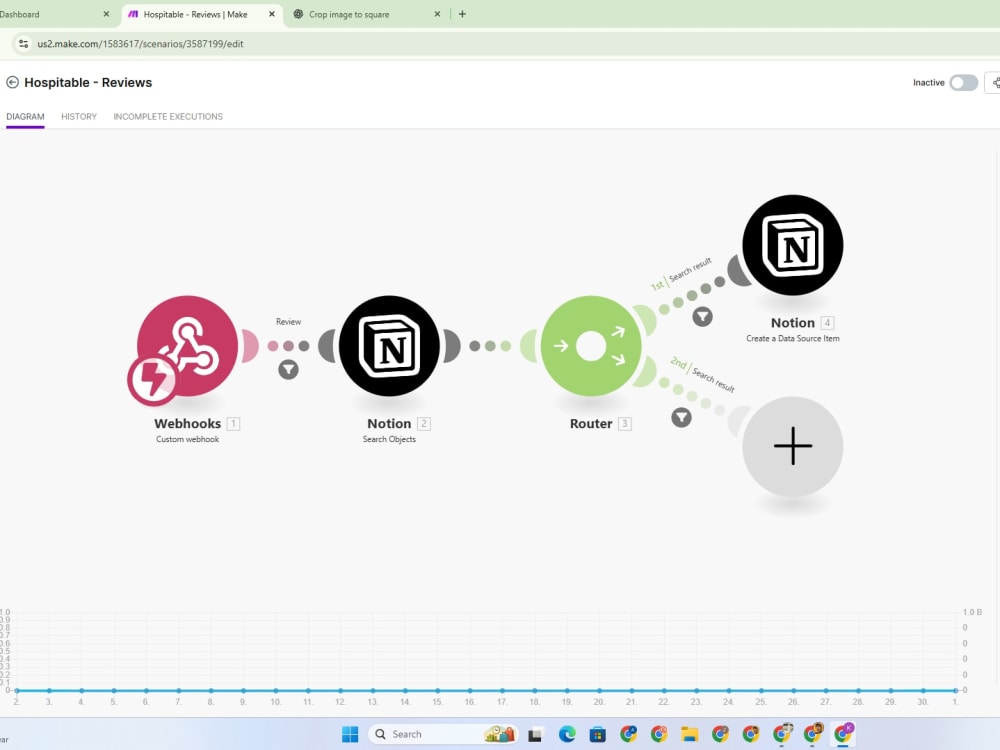
Task: Open the Router module
Action: [x=591, y=345]
